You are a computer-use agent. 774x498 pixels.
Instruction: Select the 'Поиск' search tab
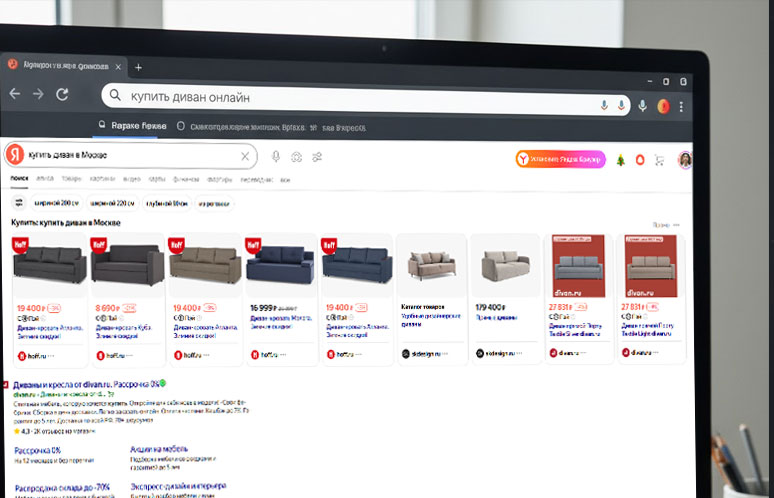pos(19,180)
